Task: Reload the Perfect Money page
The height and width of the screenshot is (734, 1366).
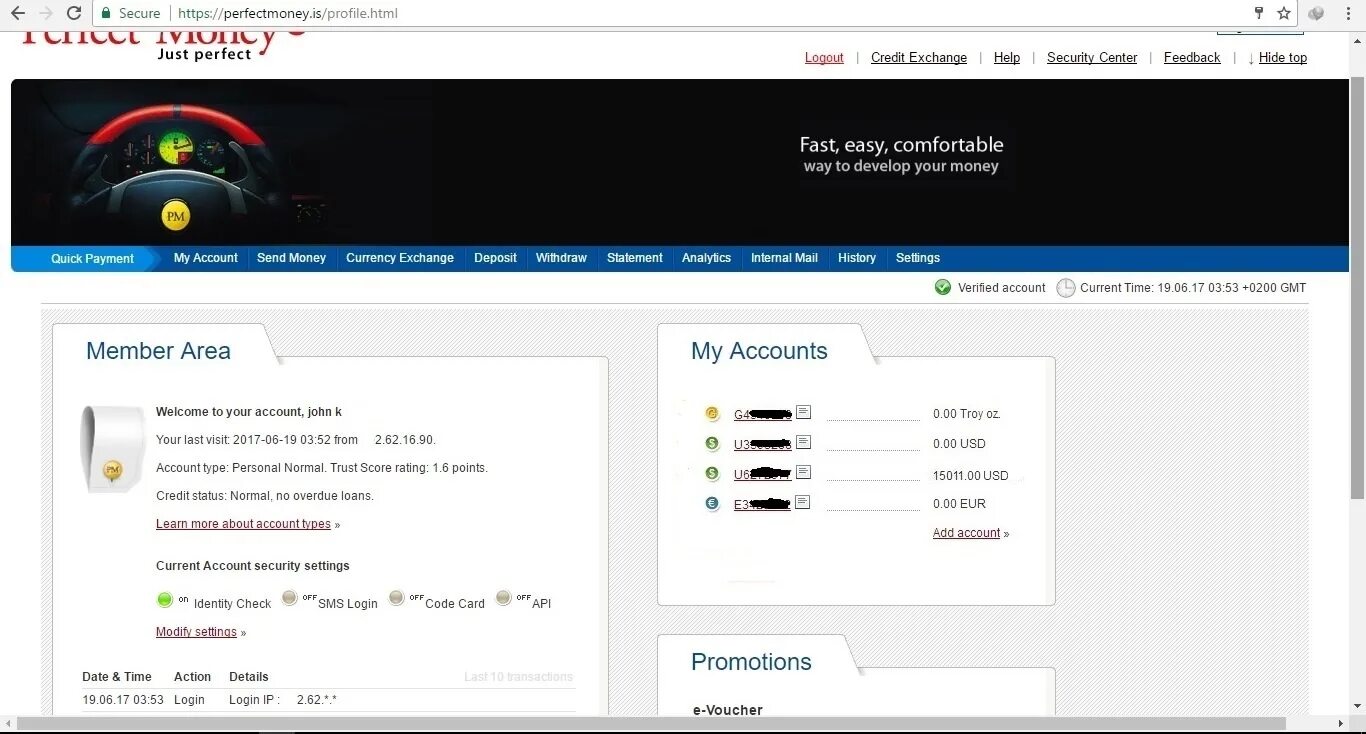Action: [73, 13]
